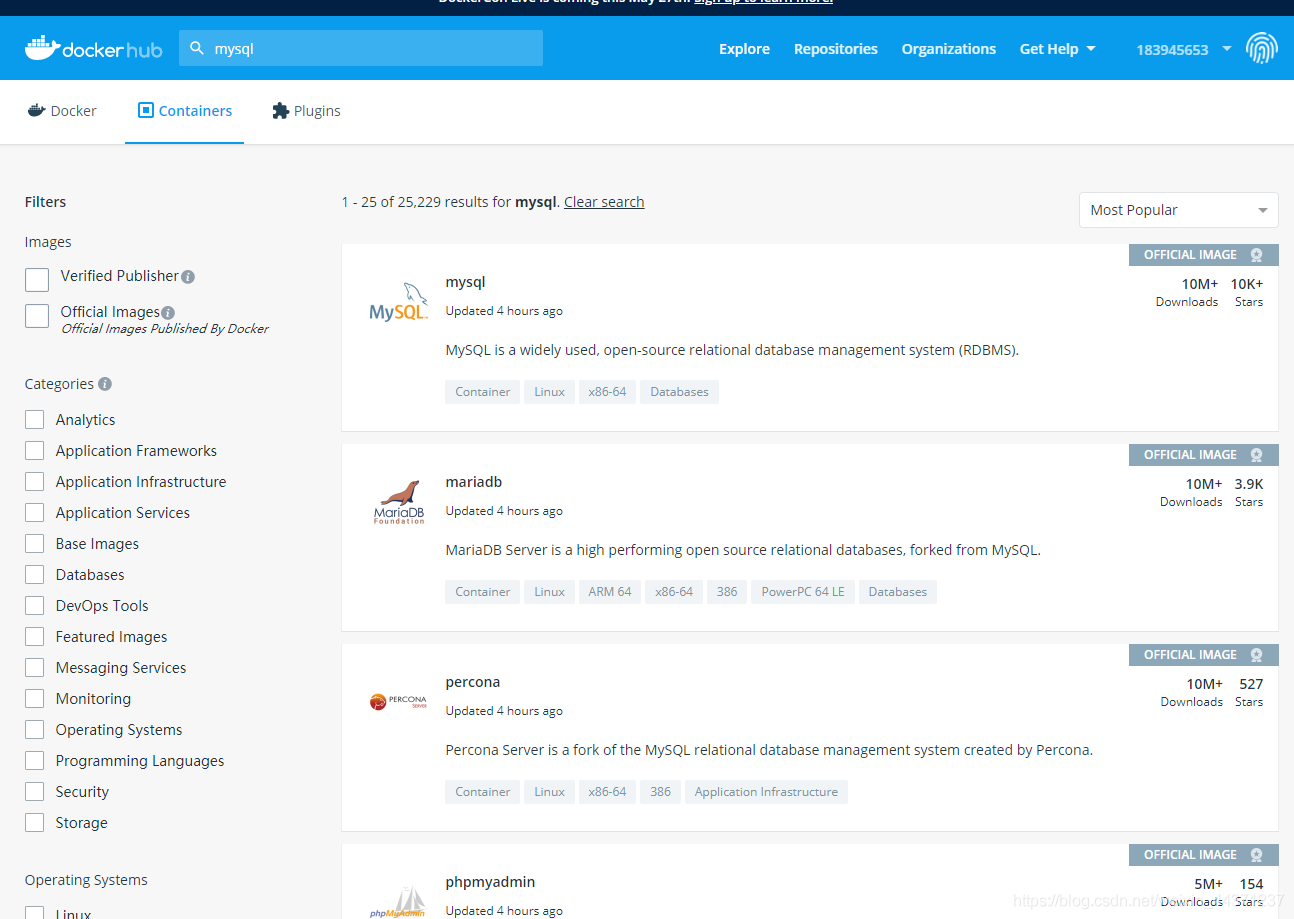Click the x86-64 tag on mysql card
The height and width of the screenshot is (919, 1294).
point(607,392)
